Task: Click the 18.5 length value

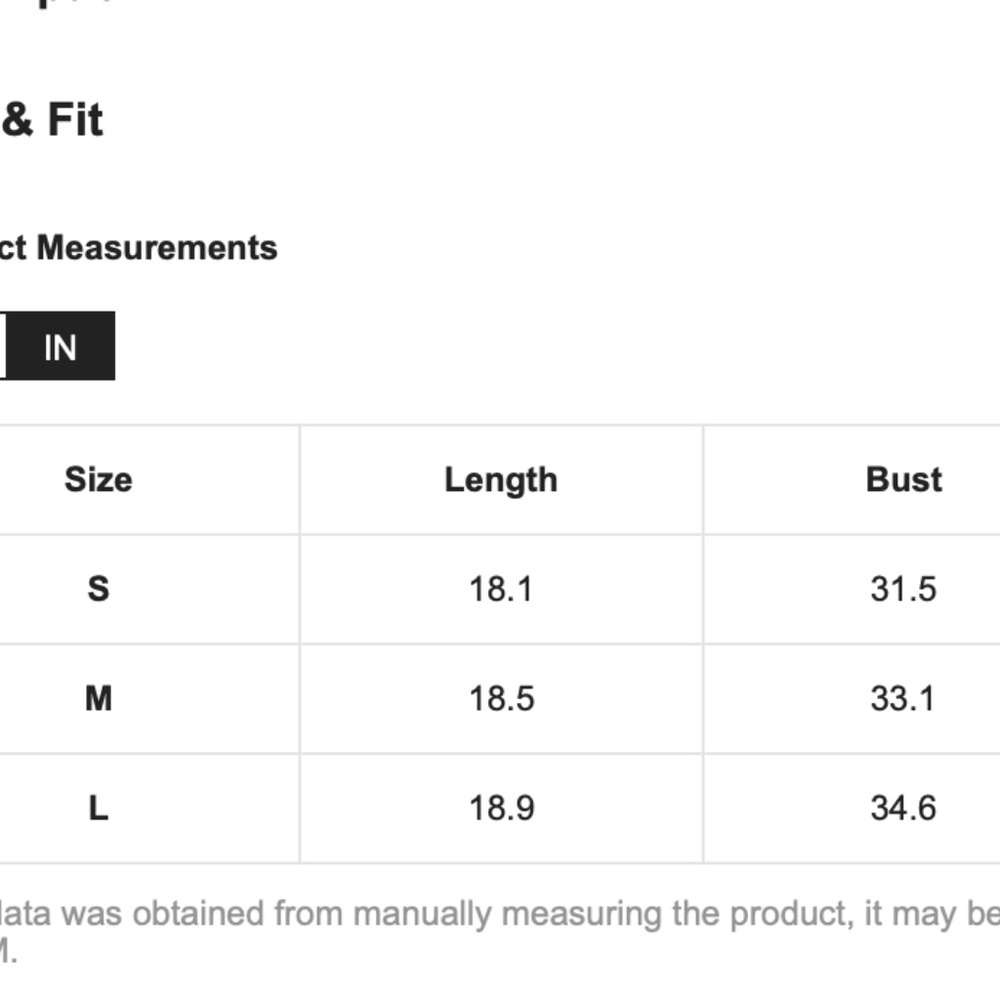Action: (x=501, y=698)
